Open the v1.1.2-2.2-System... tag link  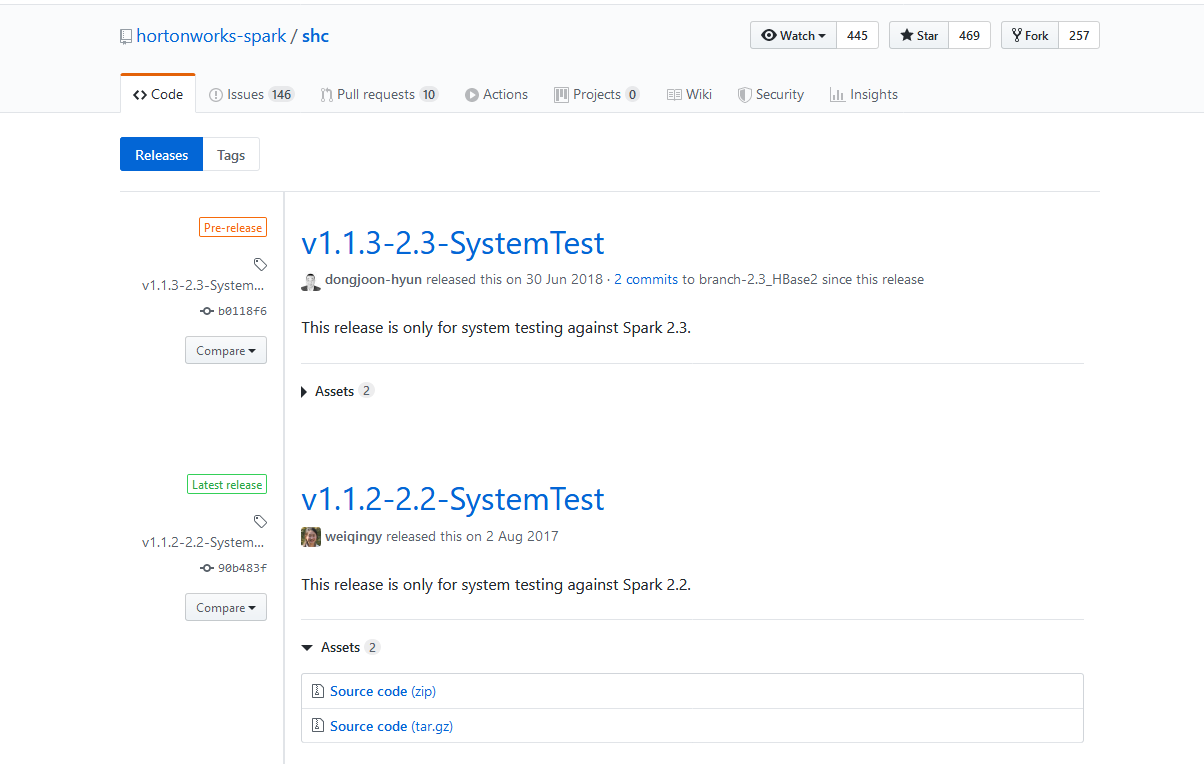click(204, 542)
